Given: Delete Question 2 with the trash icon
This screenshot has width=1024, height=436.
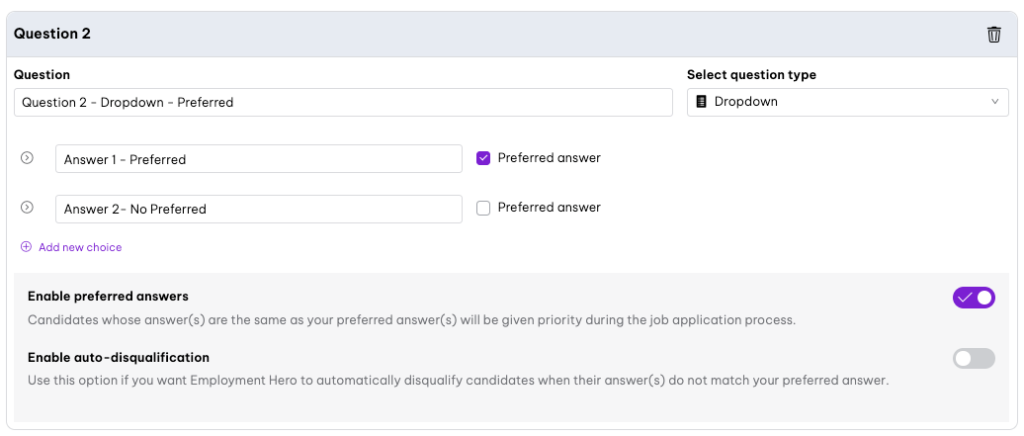Looking at the screenshot, I should [x=993, y=35].
